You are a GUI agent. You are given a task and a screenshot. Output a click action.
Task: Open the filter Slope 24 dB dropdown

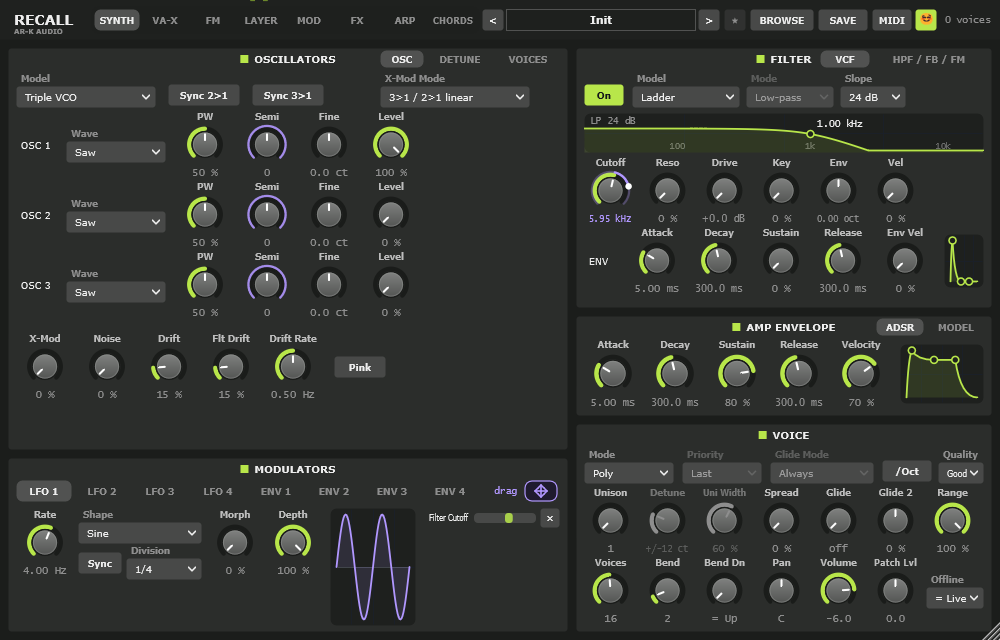pos(872,98)
